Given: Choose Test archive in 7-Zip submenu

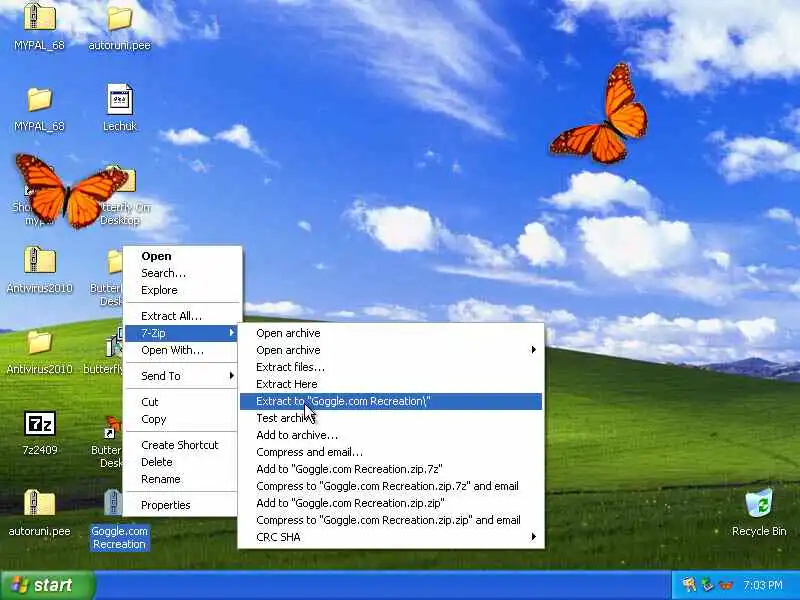Looking at the screenshot, I should pos(391,418).
